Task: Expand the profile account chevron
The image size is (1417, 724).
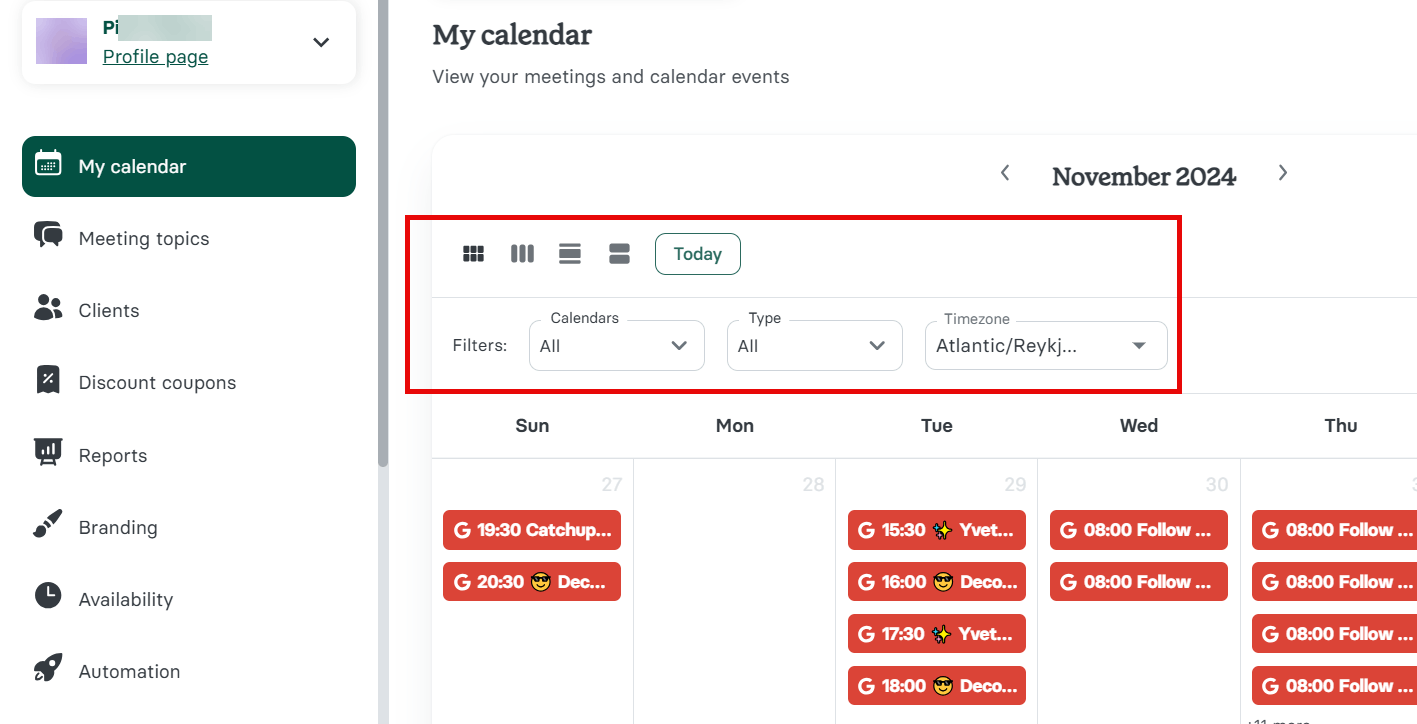Action: click(x=321, y=42)
